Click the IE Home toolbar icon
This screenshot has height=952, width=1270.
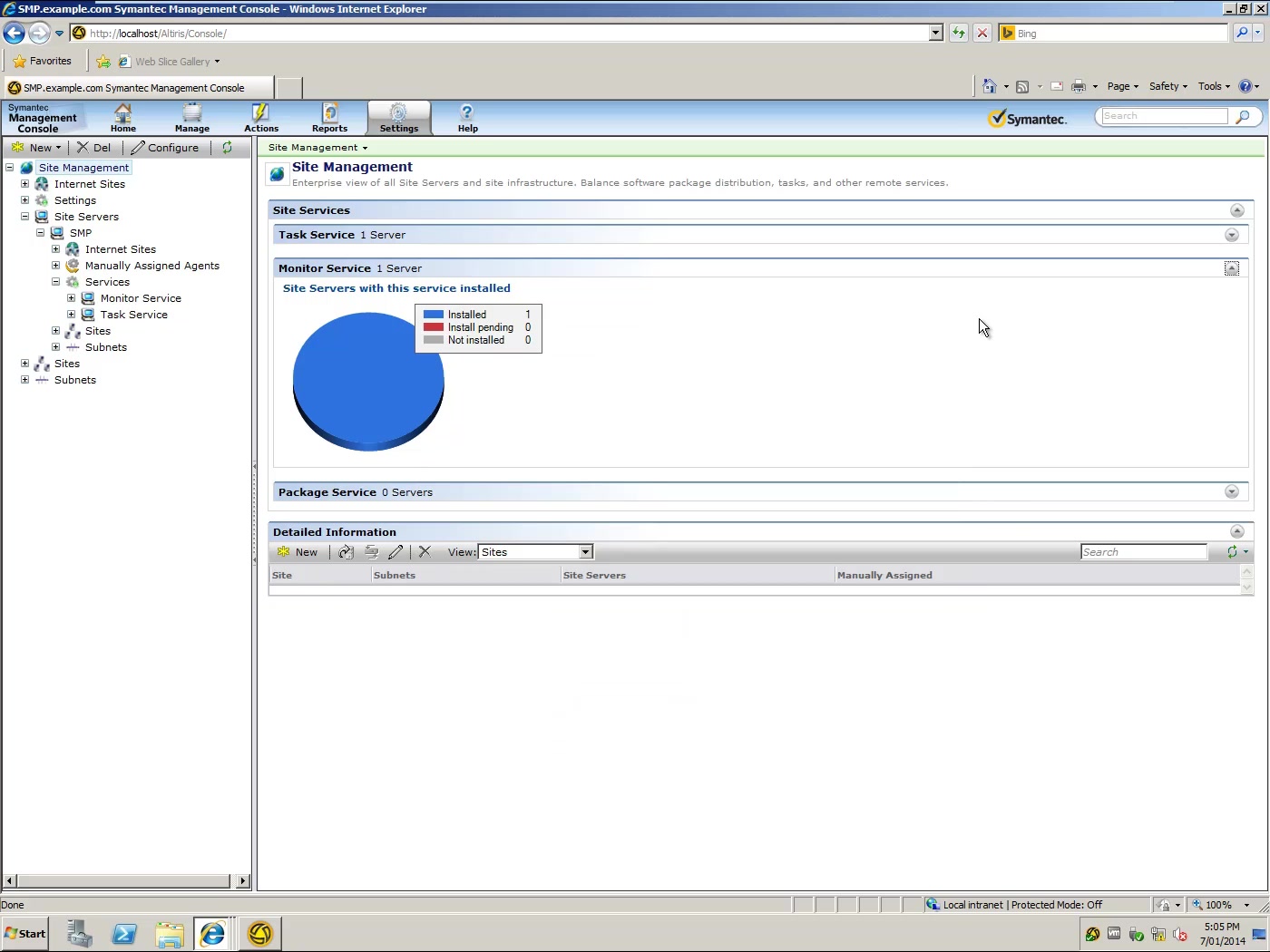point(990,86)
